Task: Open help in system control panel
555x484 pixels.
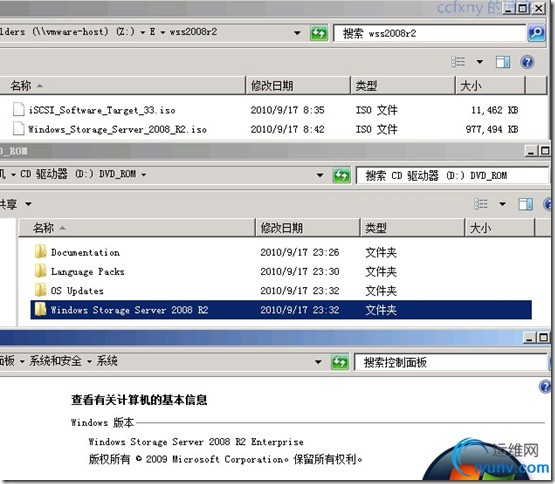Action: click(545, 386)
